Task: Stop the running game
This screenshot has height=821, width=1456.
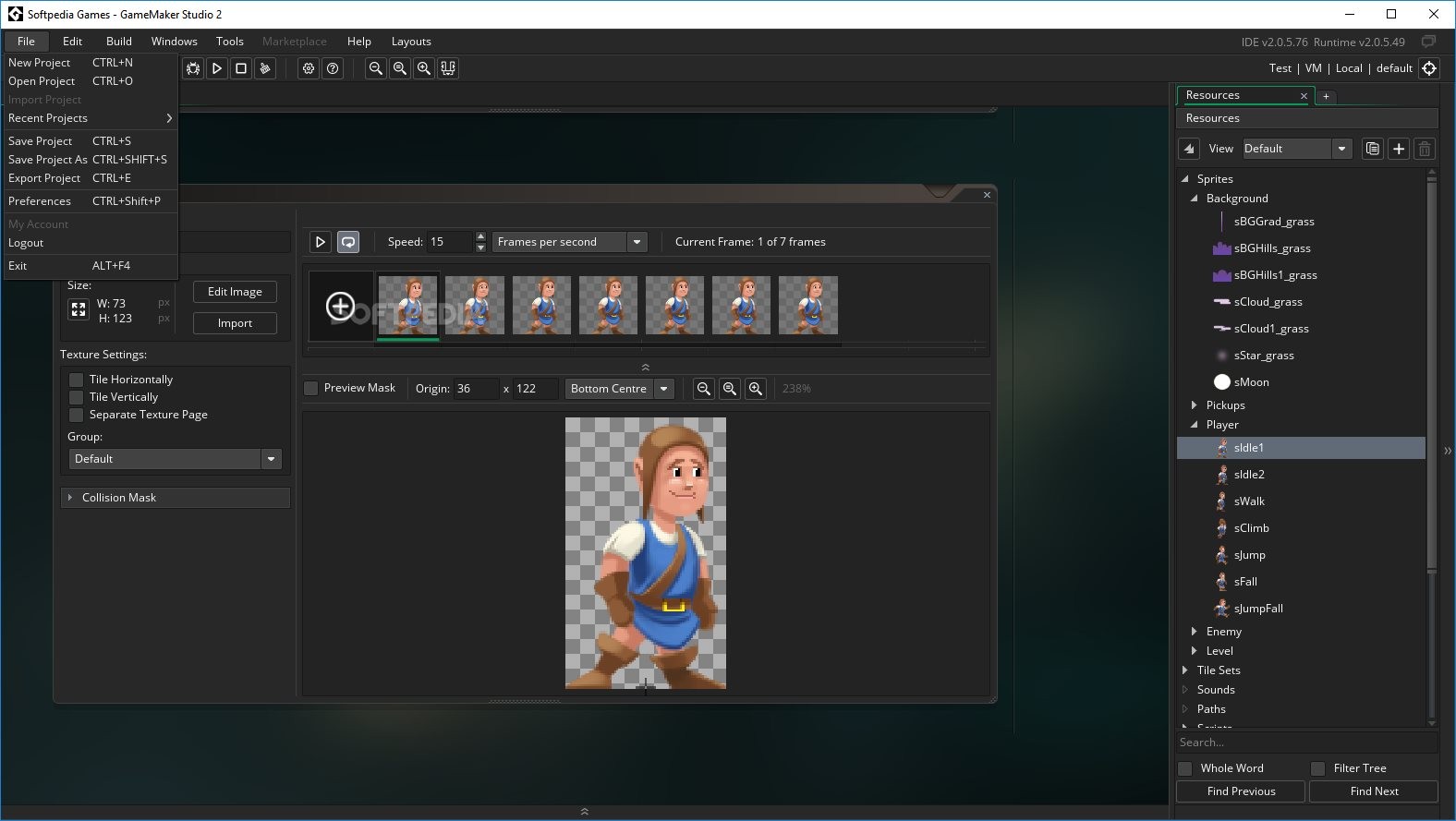Action: [x=241, y=68]
